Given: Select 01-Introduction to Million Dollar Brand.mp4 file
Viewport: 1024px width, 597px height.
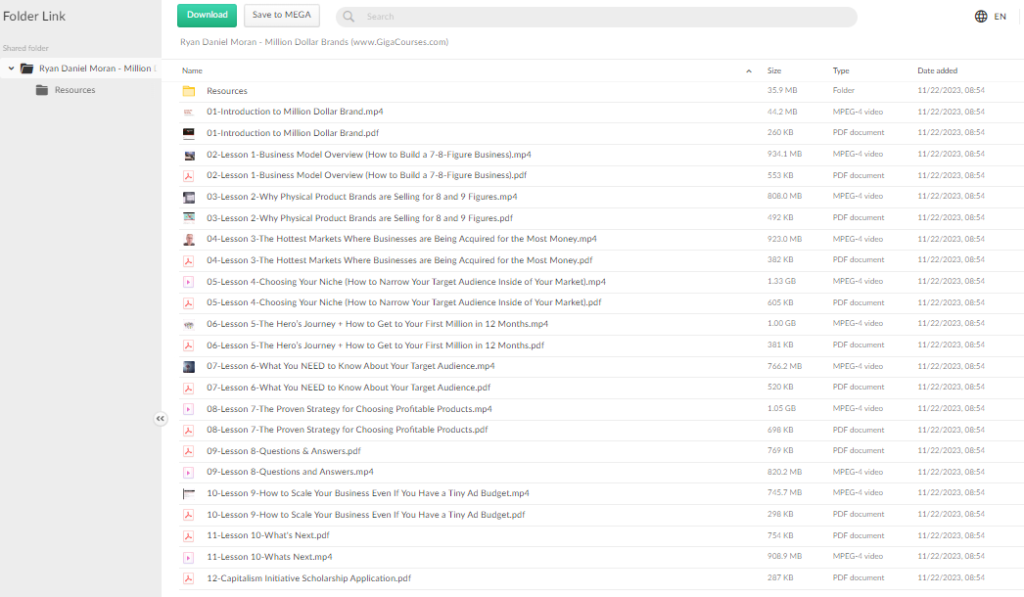Looking at the screenshot, I should coord(295,112).
